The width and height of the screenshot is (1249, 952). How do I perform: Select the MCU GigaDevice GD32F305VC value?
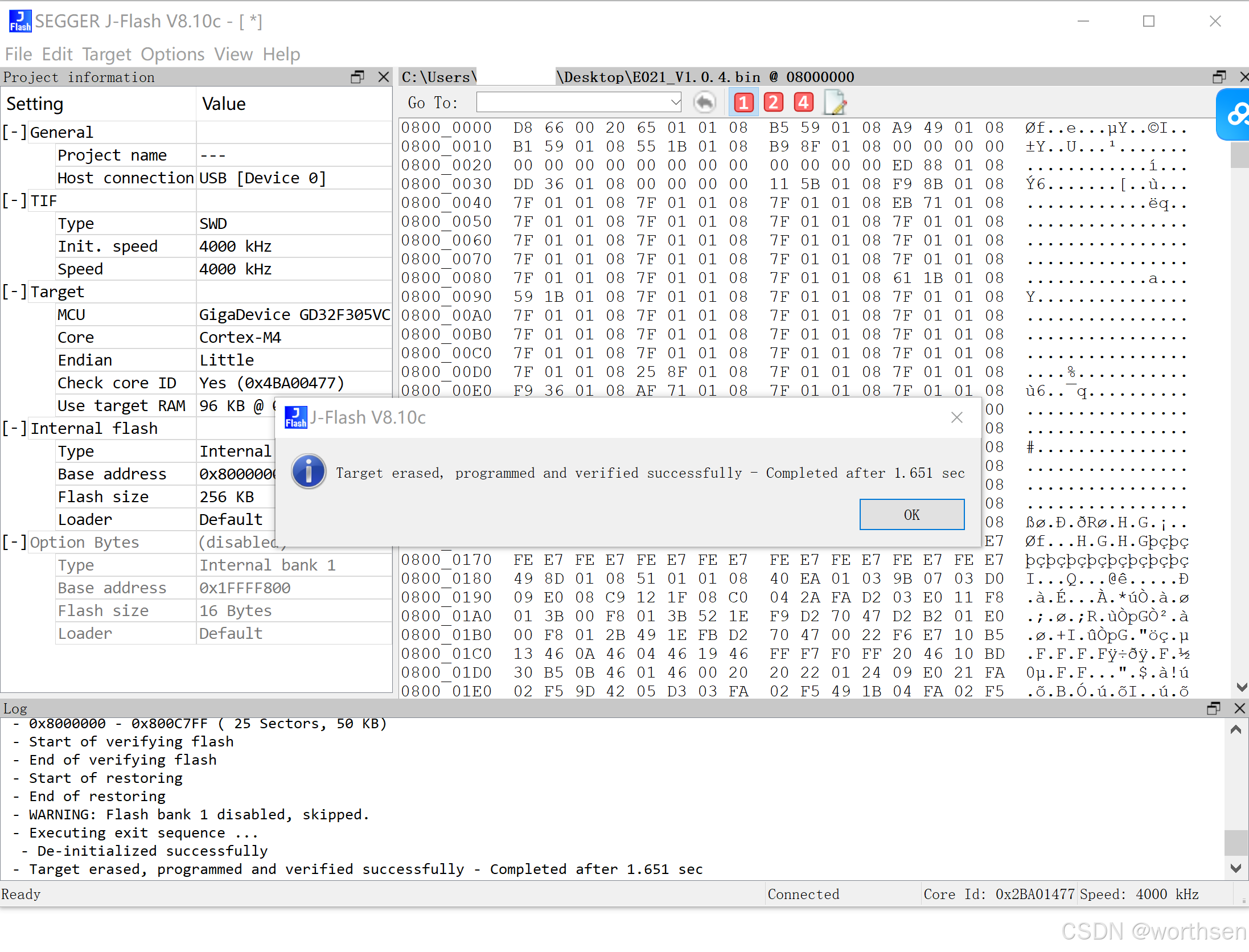294,314
